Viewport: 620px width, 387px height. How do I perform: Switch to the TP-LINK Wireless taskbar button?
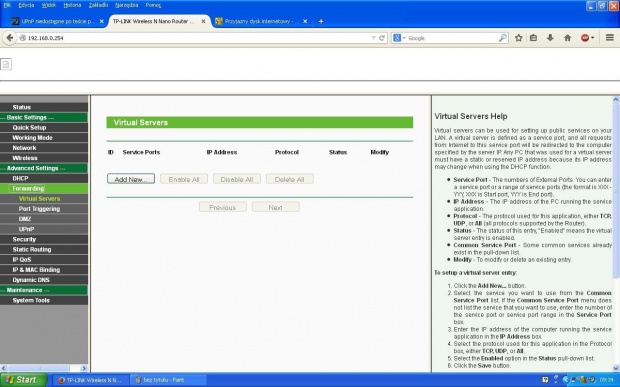pos(91,380)
